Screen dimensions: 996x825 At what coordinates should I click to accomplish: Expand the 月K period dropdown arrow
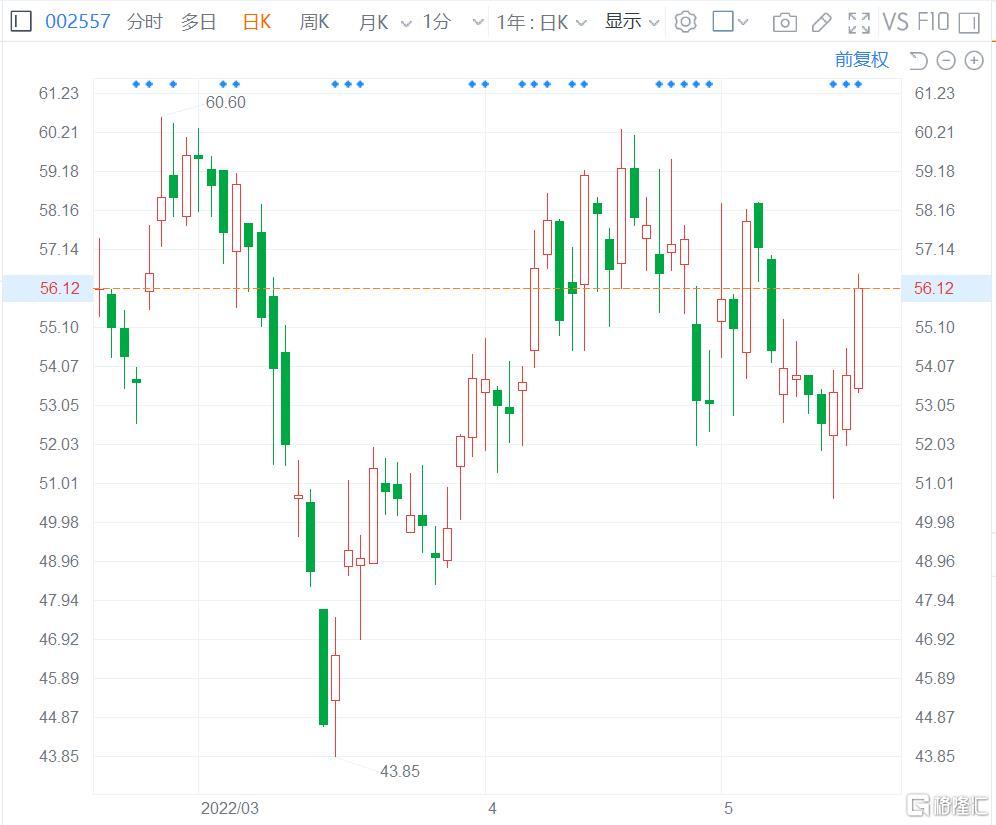click(x=406, y=23)
